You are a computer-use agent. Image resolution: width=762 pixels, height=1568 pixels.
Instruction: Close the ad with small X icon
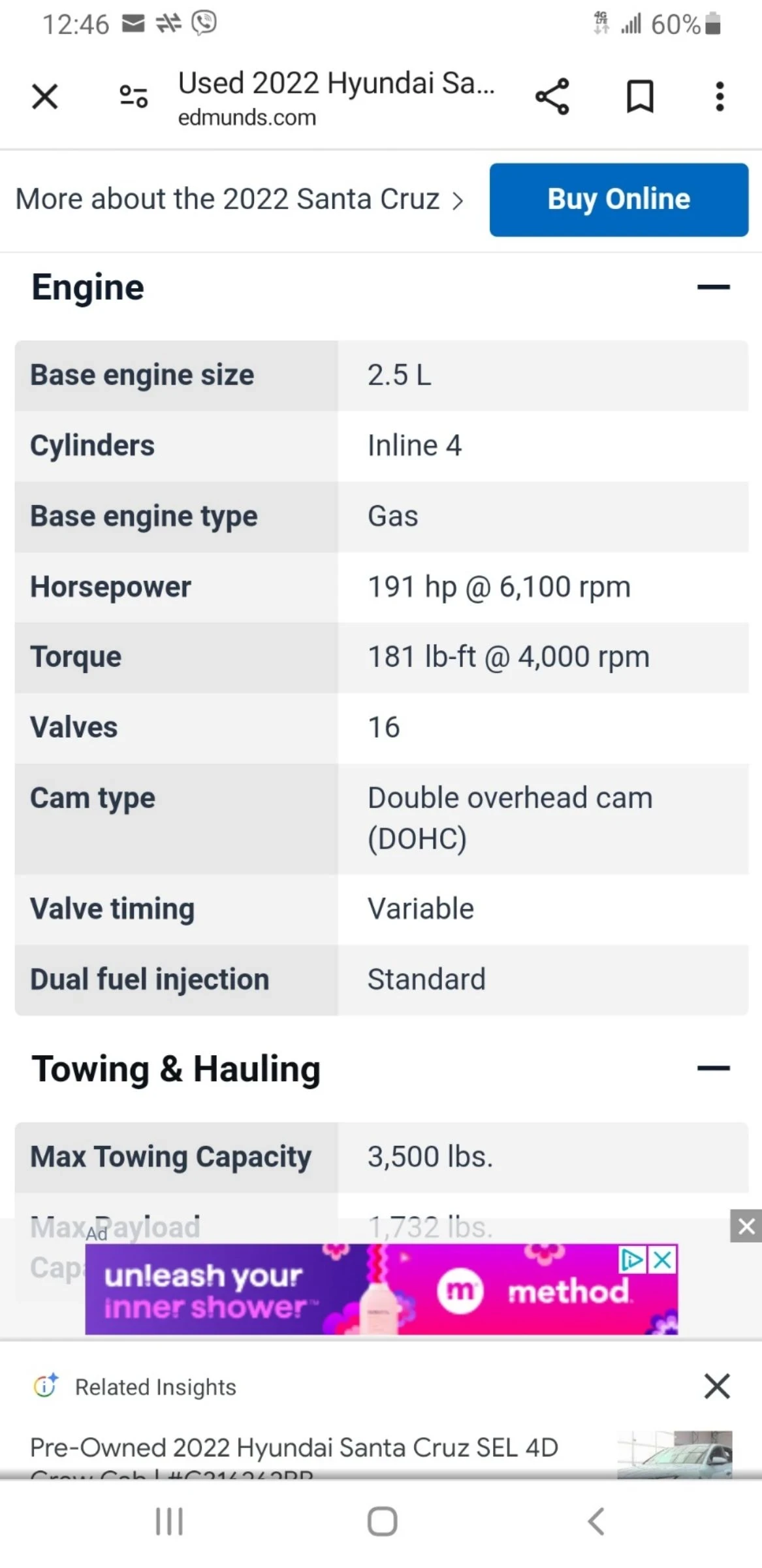point(663,1259)
